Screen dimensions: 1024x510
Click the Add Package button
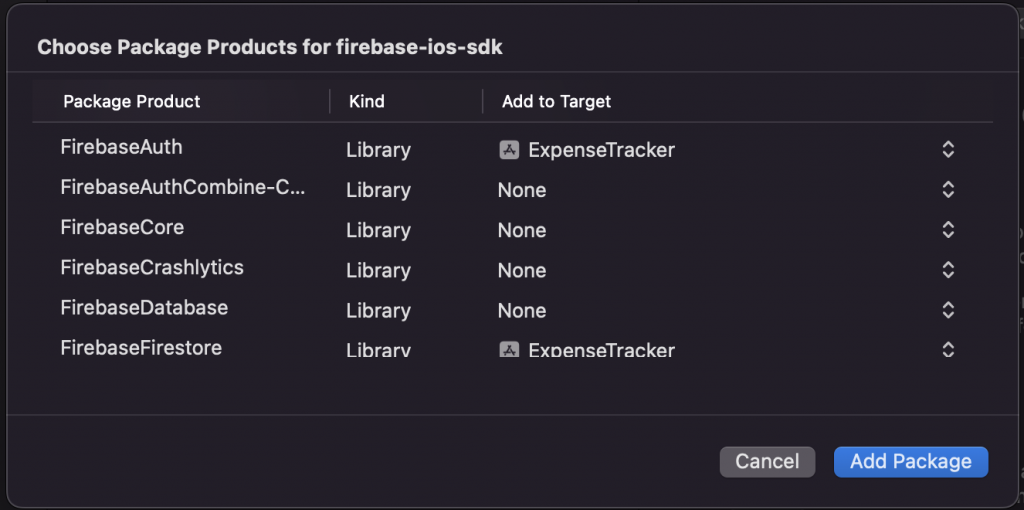pyautogui.click(x=910, y=461)
